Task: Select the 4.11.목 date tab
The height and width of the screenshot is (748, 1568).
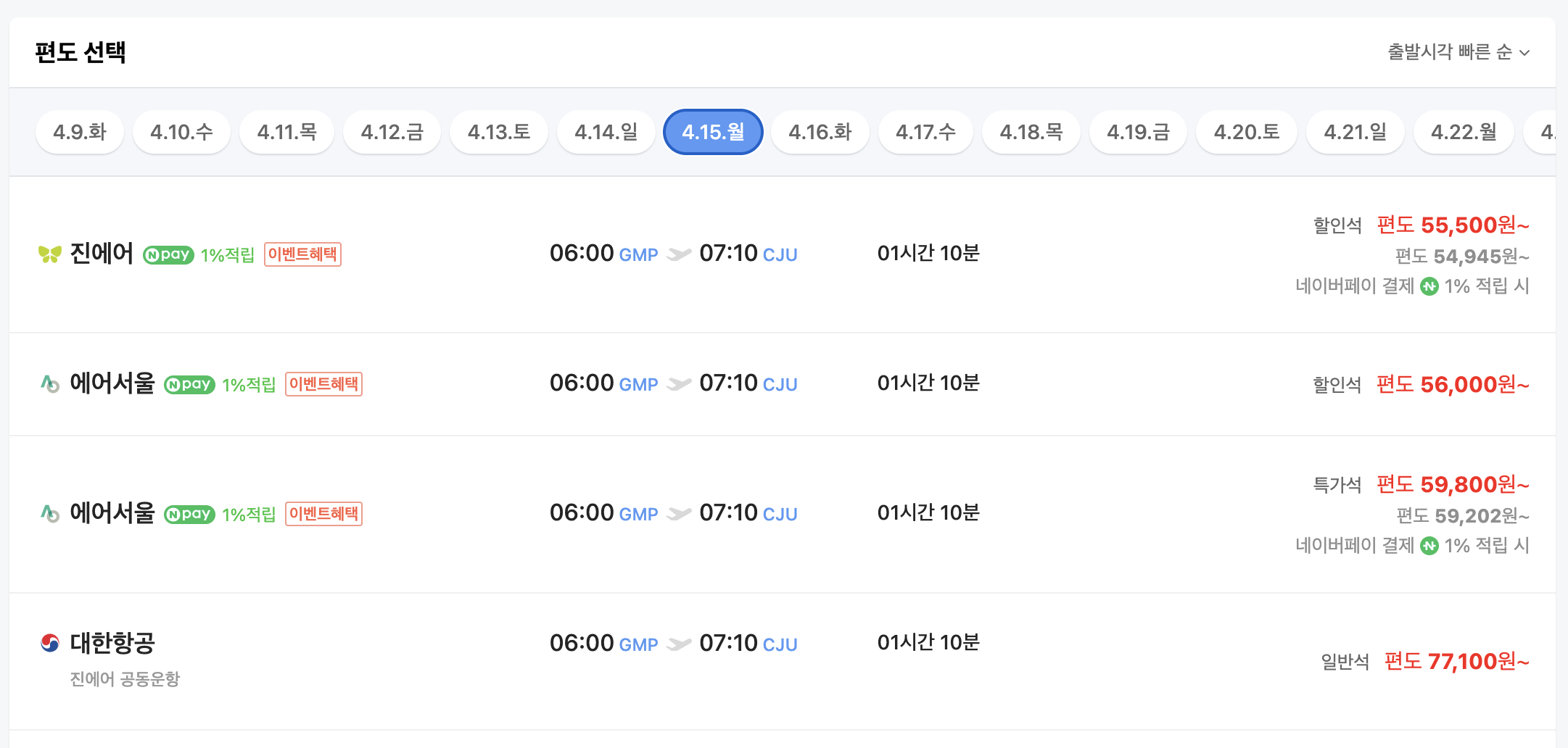Action: (x=287, y=132)
